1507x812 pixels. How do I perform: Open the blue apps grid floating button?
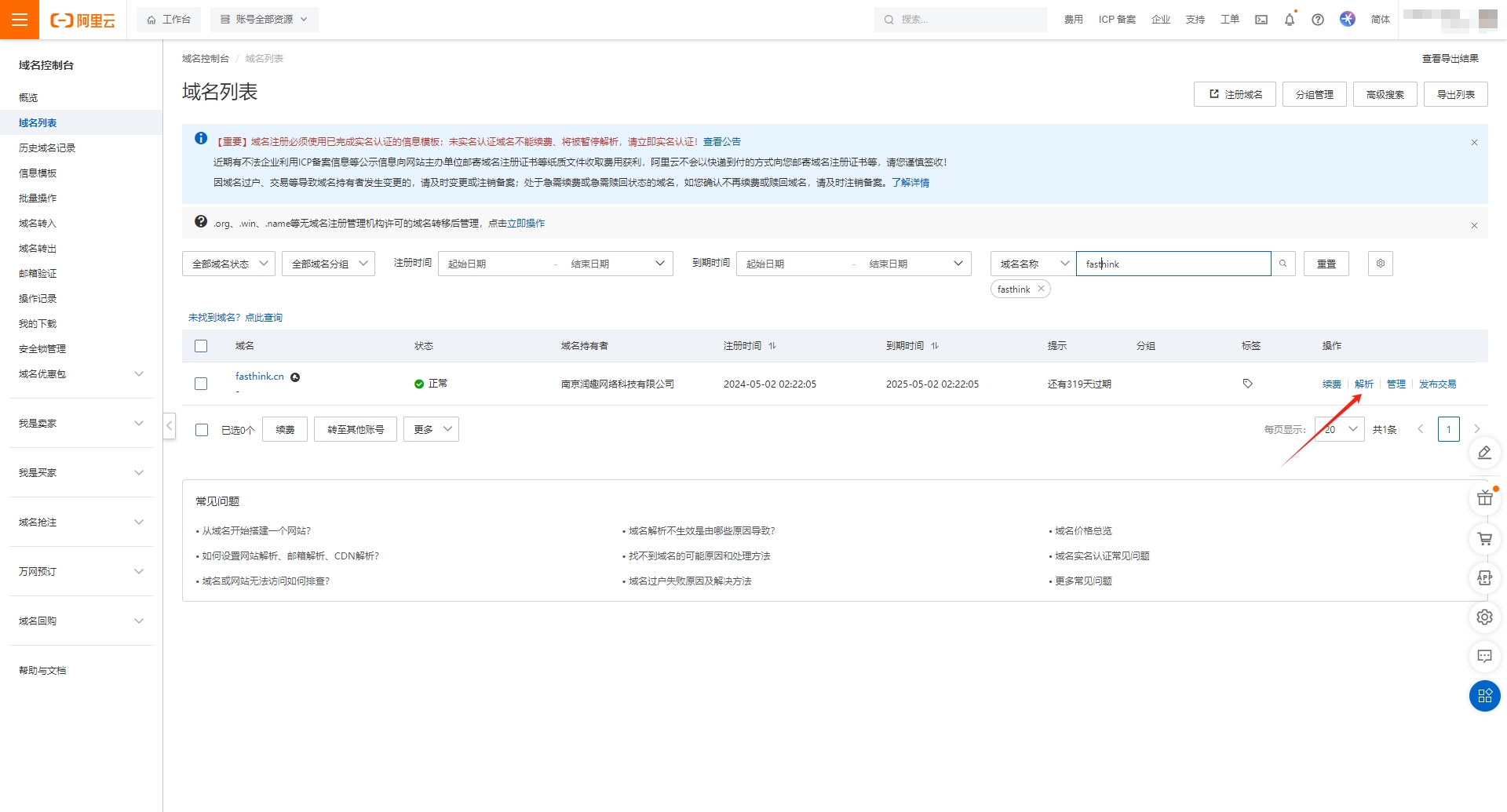click(x=1484, y=696)
